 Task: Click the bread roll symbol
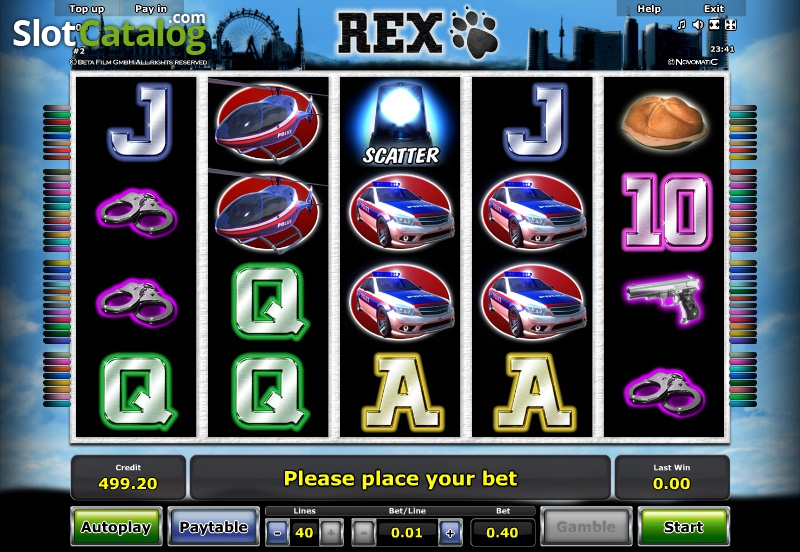point(664,122)
